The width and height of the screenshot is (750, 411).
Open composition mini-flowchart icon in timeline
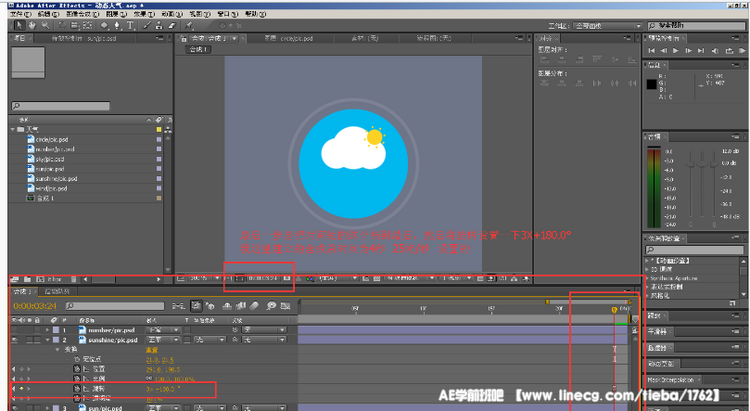(x=179, y=306)
